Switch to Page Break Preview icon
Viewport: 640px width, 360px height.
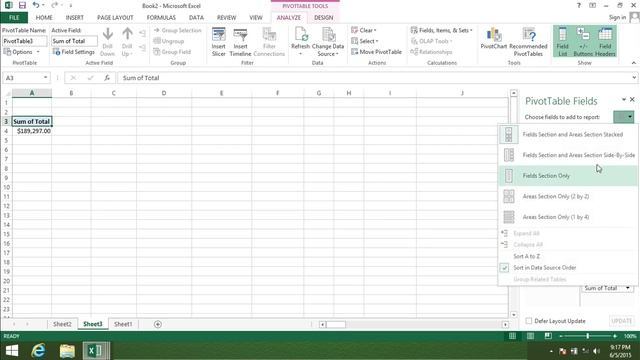(548, 336)
